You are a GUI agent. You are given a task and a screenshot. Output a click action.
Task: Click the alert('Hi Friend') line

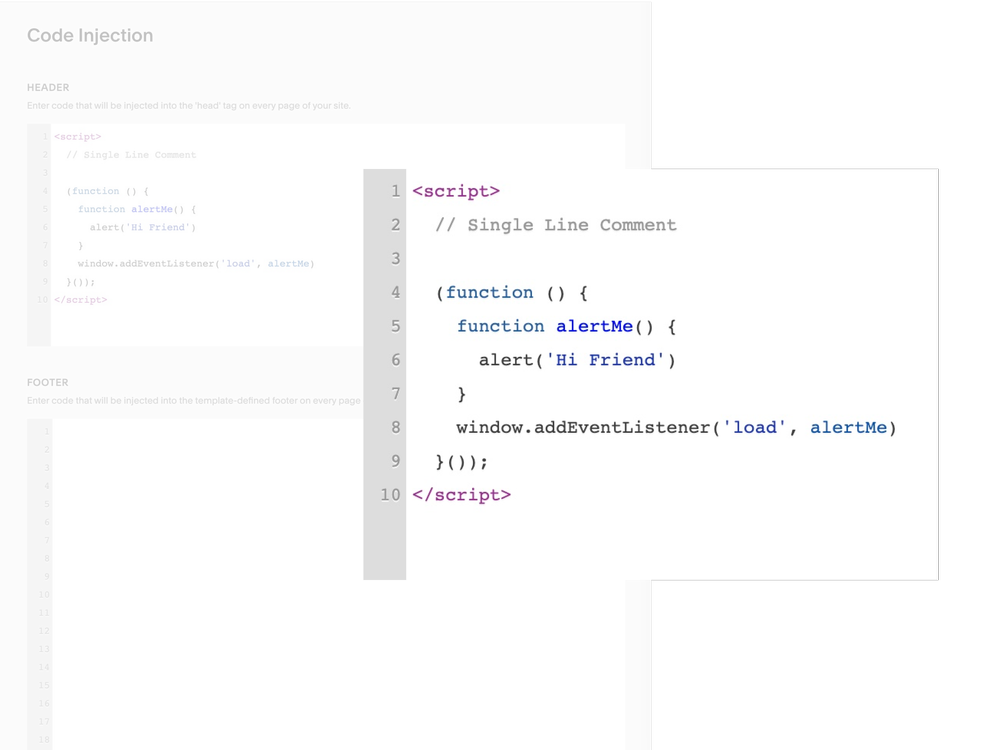(x=577, y=360)
